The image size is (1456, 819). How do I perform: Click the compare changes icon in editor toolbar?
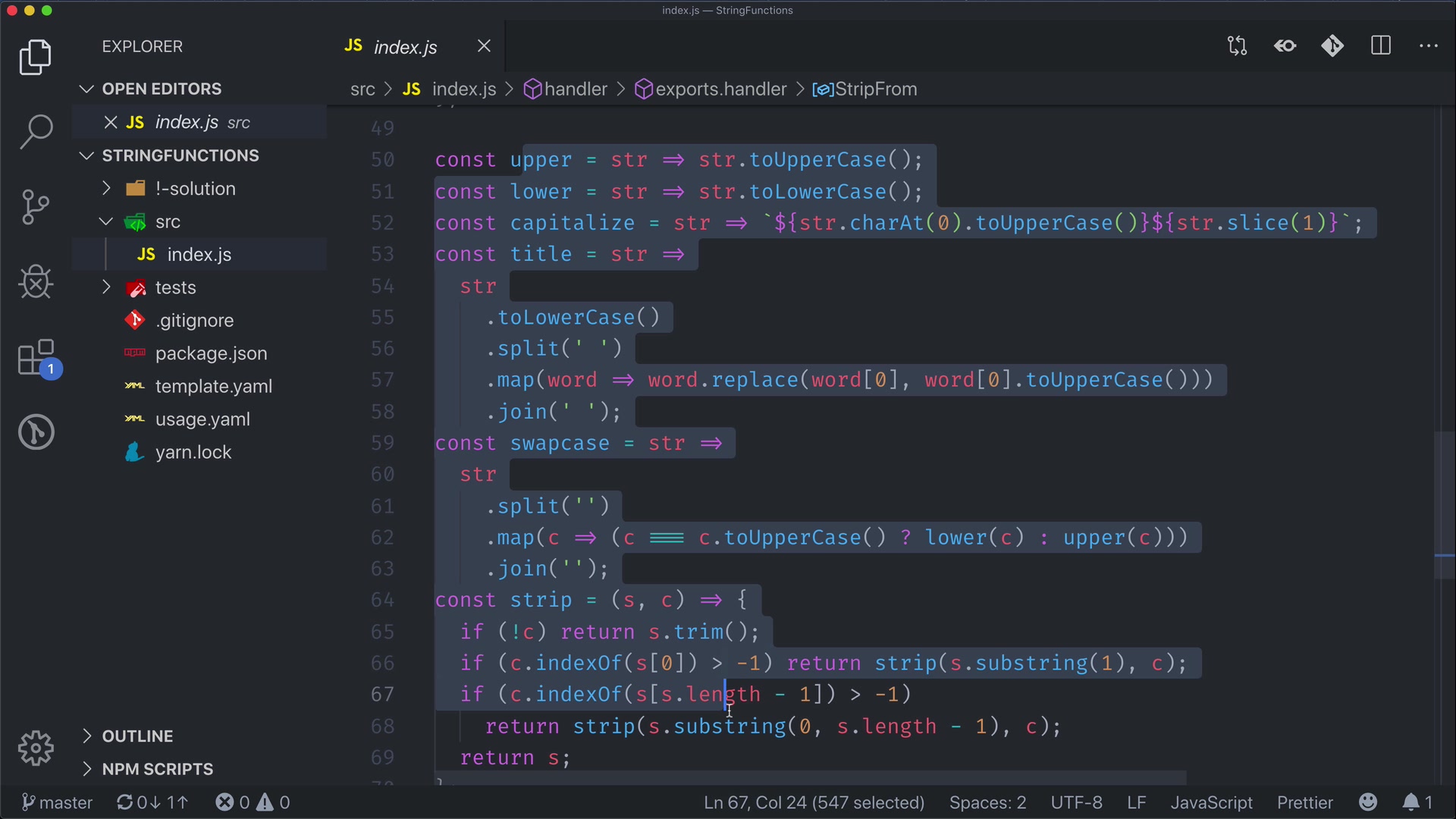[1237, 46]
